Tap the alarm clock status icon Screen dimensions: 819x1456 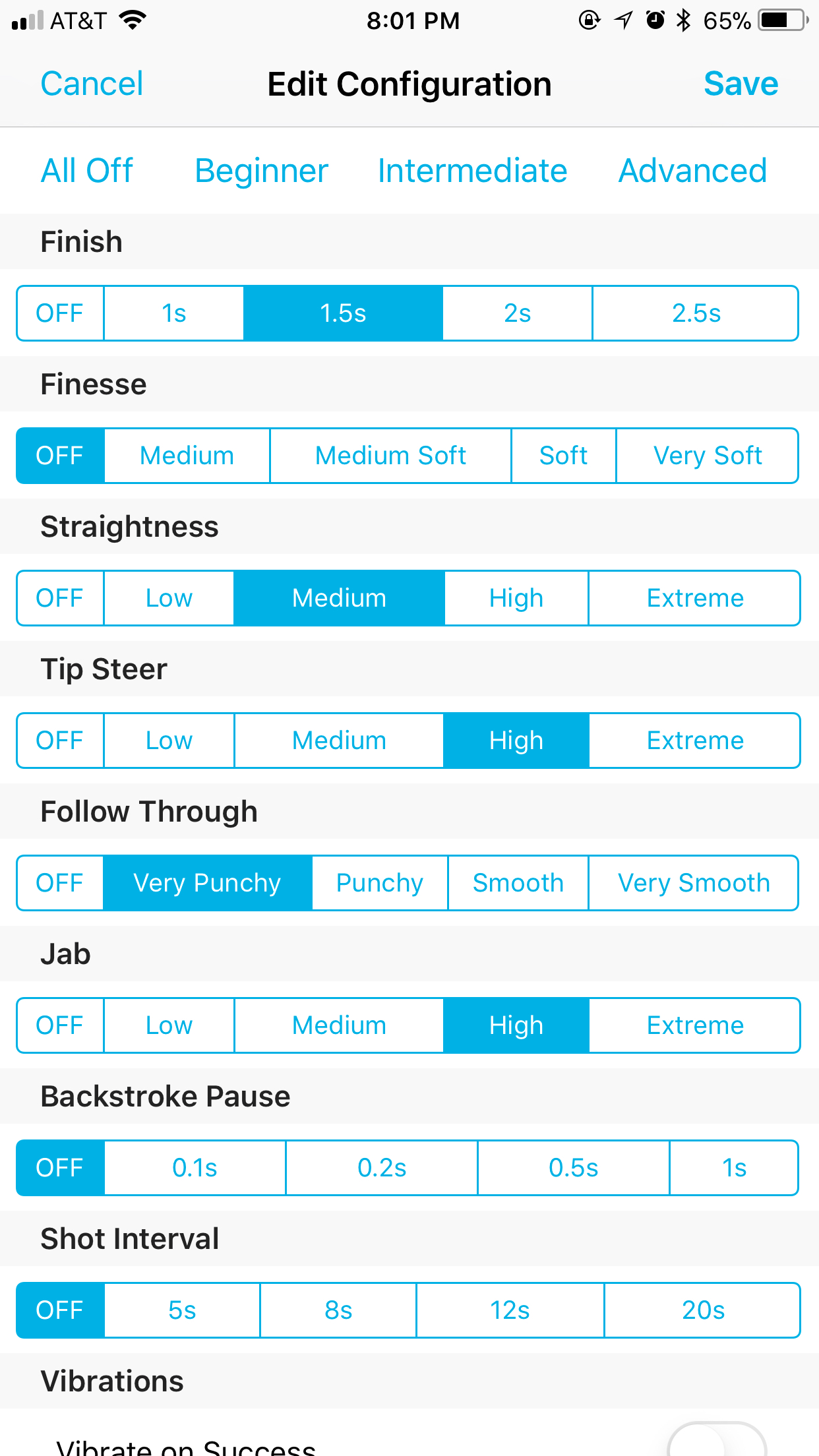[655, 20]
